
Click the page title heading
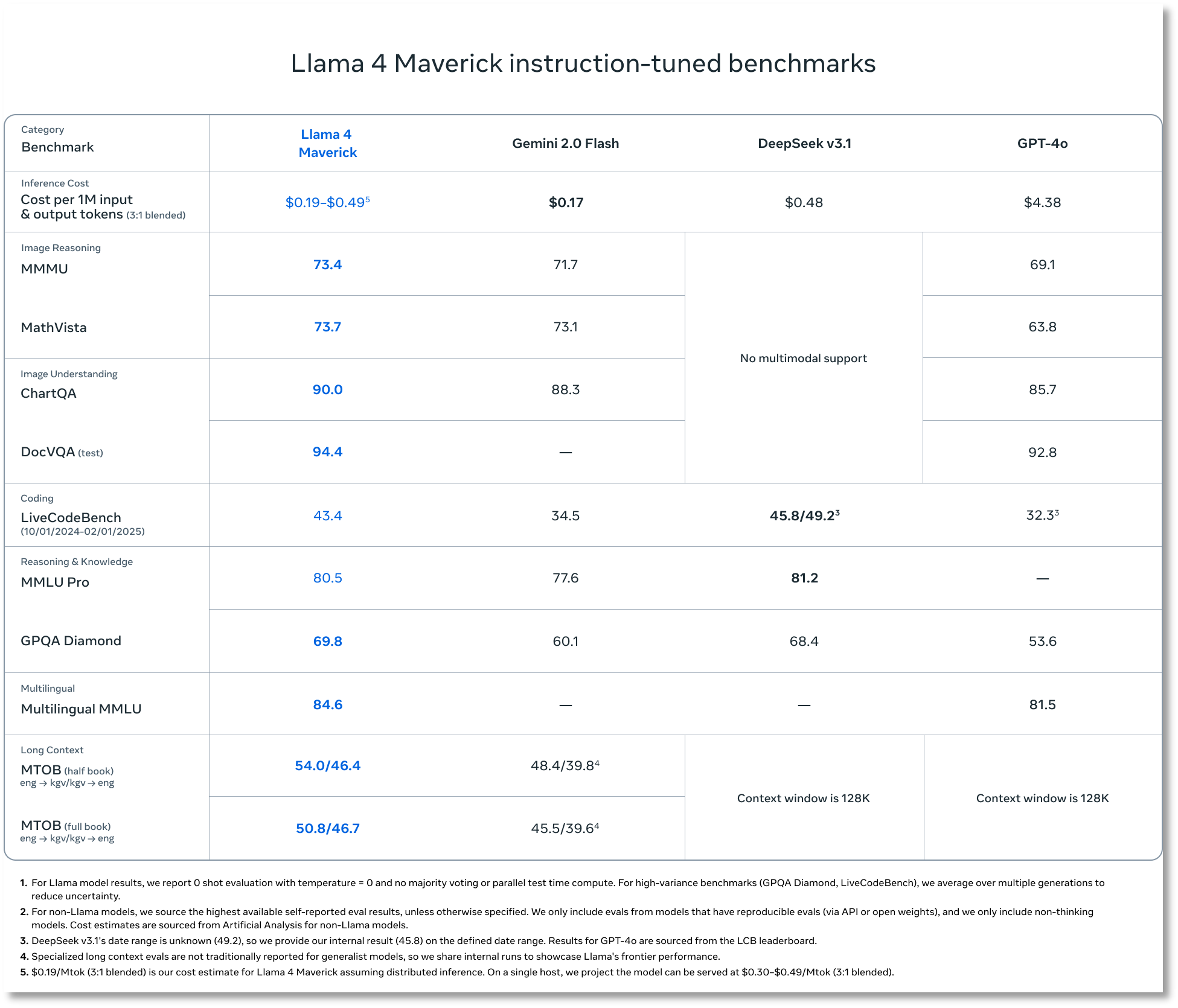tap(583, 64)
